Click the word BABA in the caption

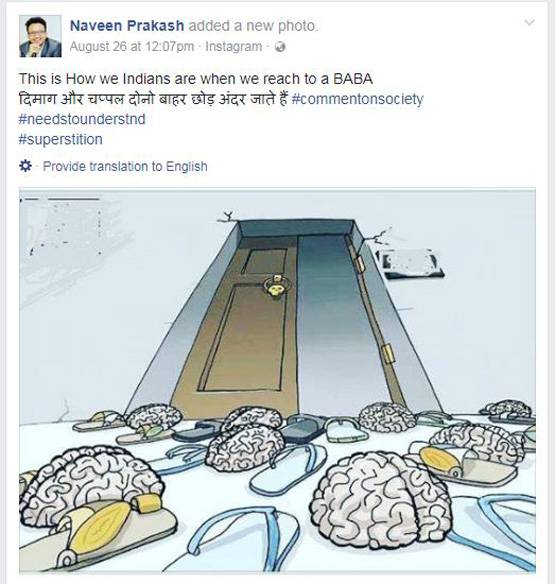[352, 79]
